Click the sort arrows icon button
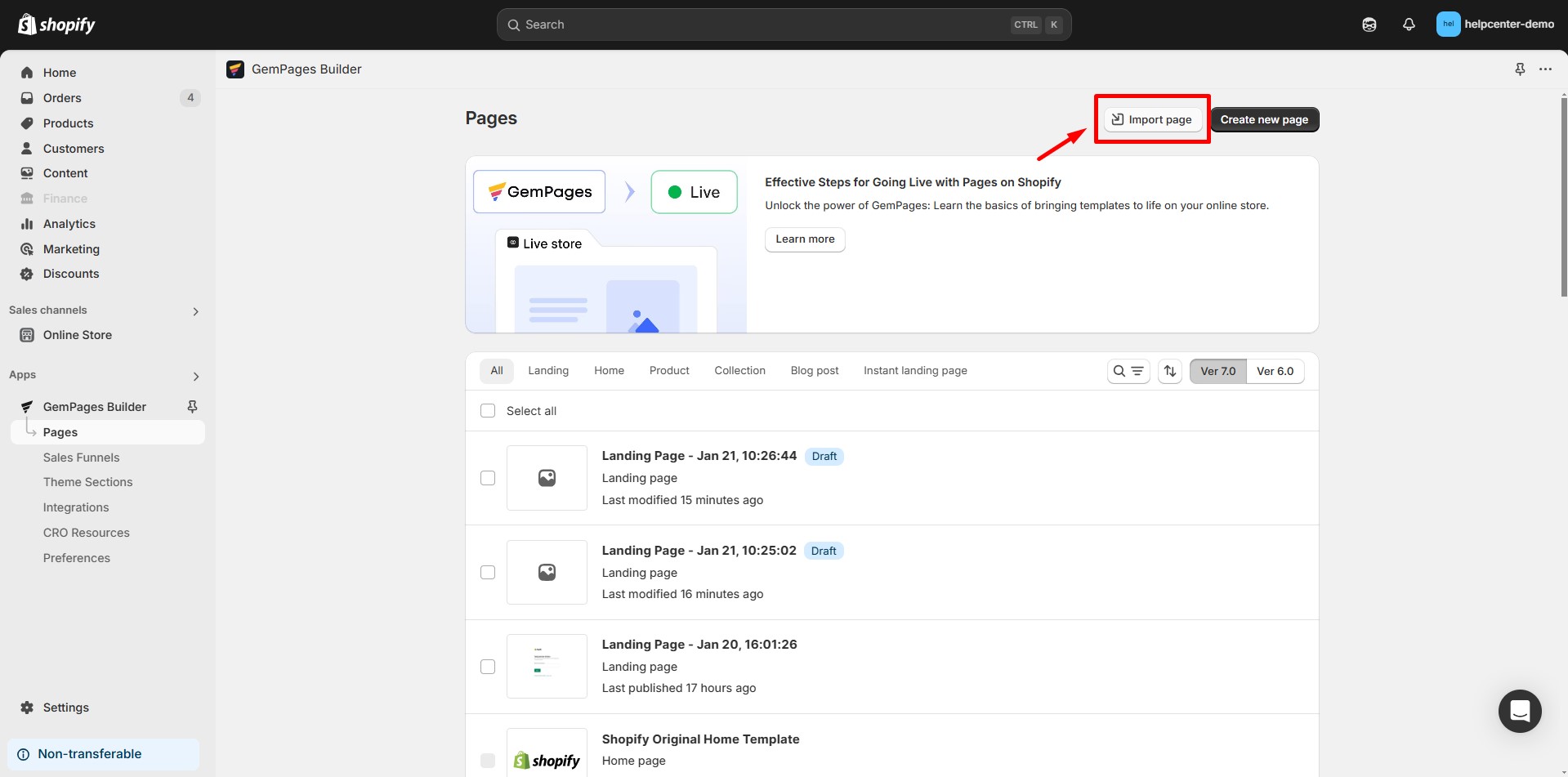The image size is (1568, 777). pyautogui.click(x=1170, y=371)
